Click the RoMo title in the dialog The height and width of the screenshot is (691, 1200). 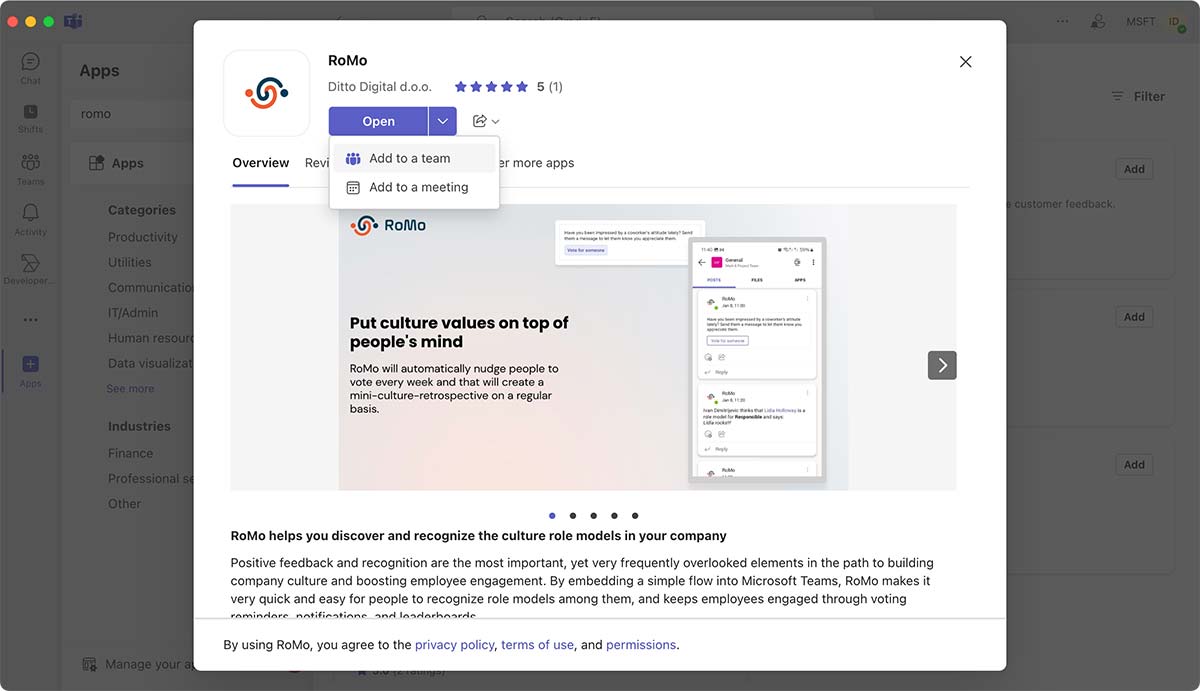348,61
